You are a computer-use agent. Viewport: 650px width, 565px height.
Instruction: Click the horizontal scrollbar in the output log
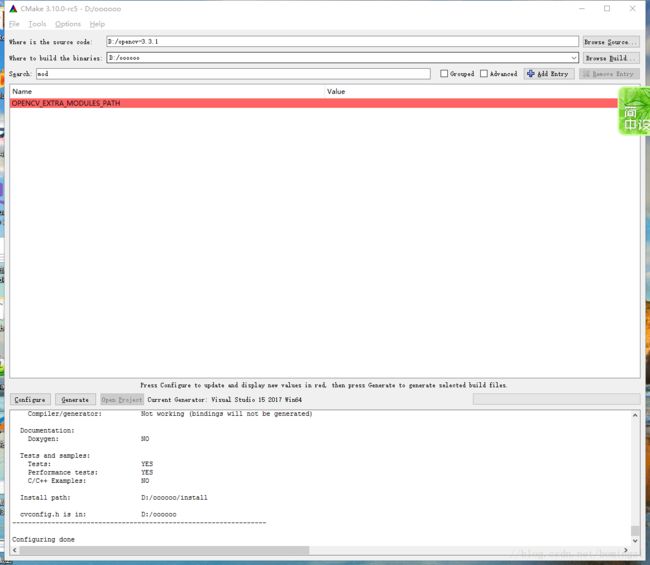click(x=164, y=550)
